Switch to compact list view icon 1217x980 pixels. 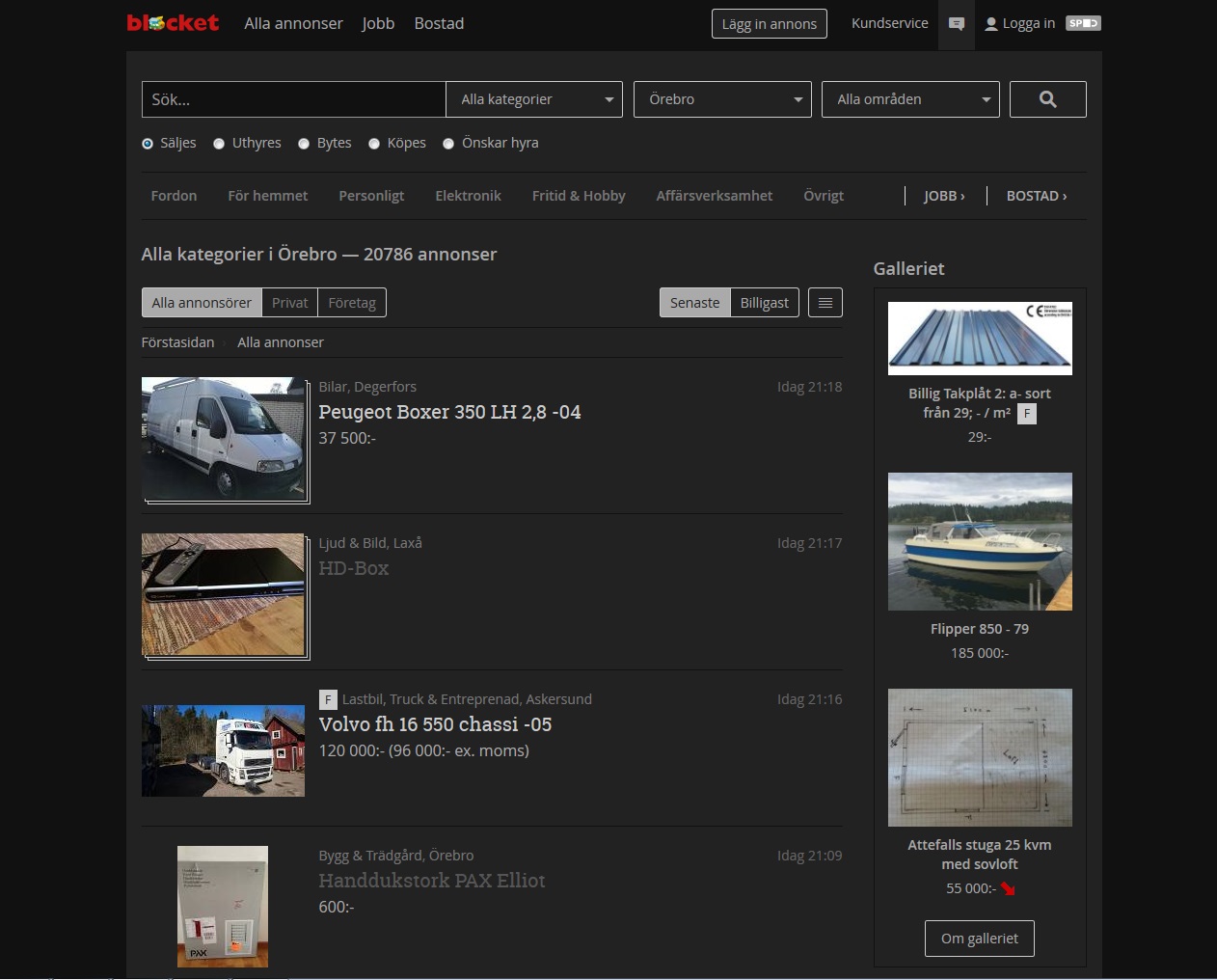point(825,303)
